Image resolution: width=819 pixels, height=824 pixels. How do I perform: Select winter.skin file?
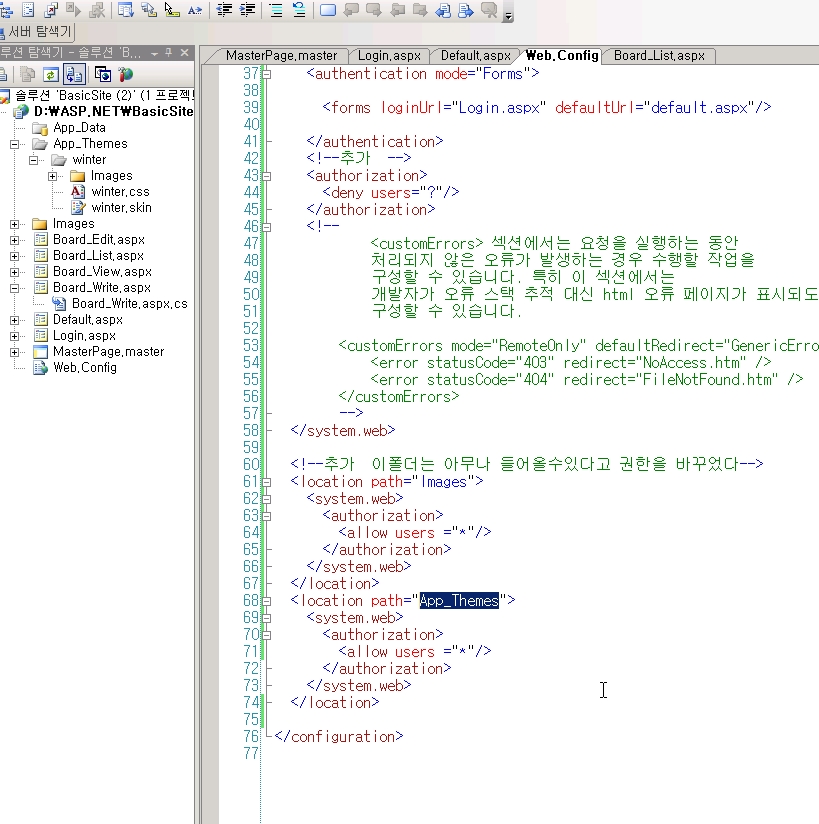pos(121,208)
